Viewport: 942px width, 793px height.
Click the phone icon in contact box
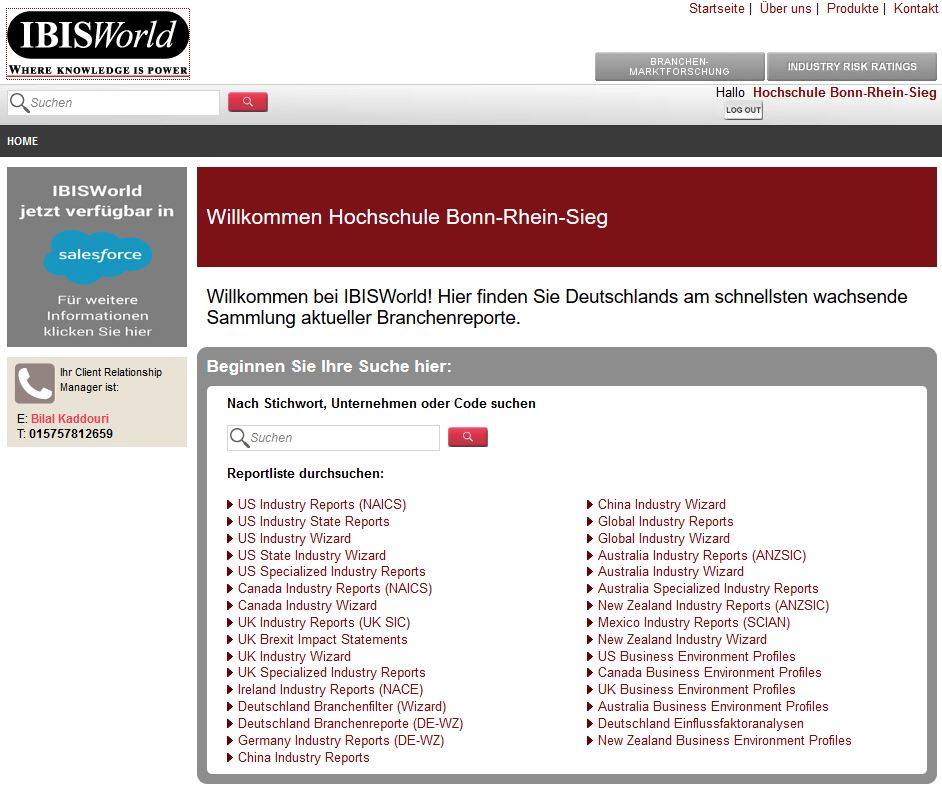pos(35,383)
